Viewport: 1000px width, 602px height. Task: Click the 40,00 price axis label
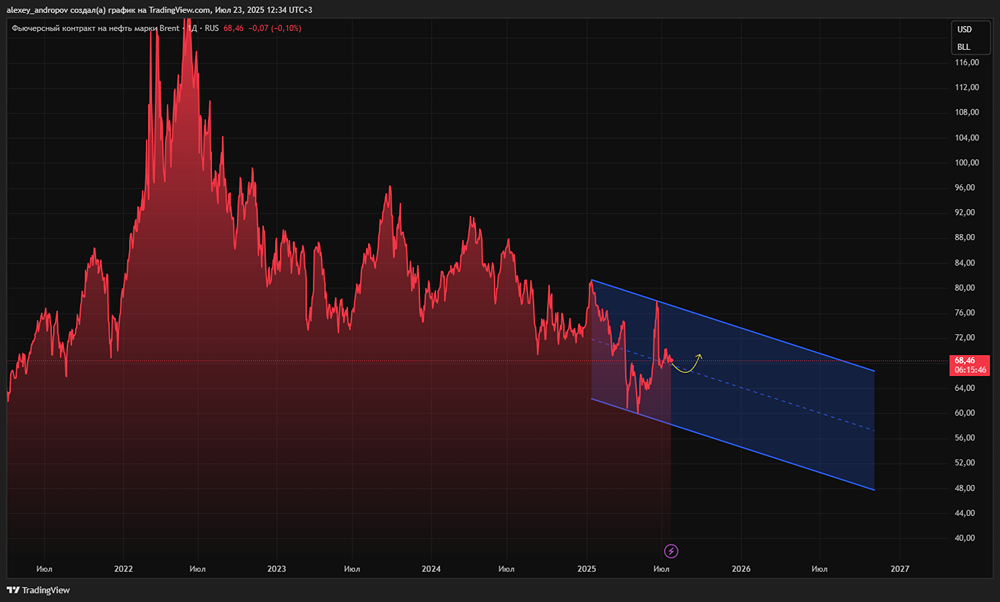coord(965,538)
